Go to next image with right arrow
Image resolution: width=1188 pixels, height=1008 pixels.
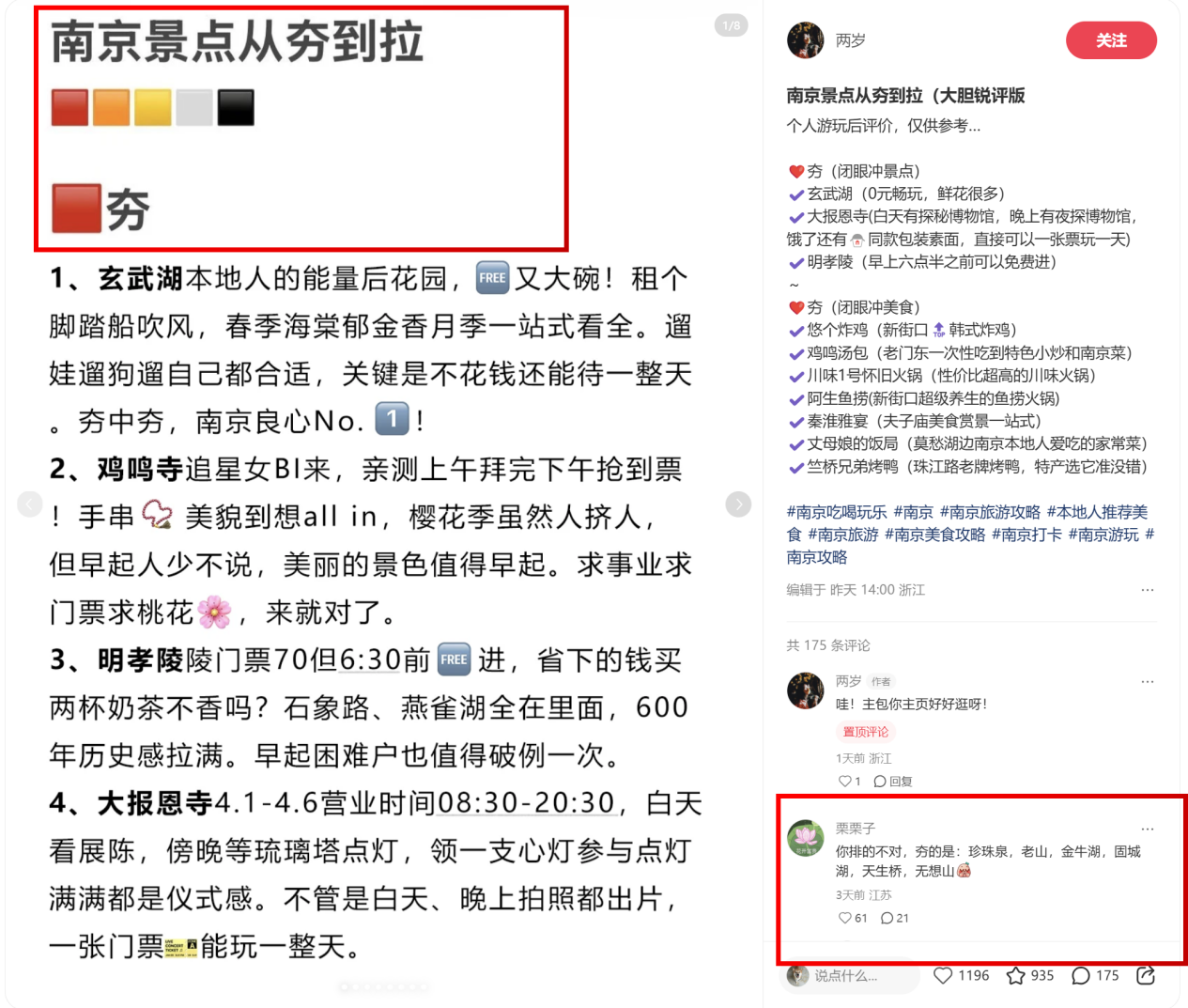coord(739,504)
